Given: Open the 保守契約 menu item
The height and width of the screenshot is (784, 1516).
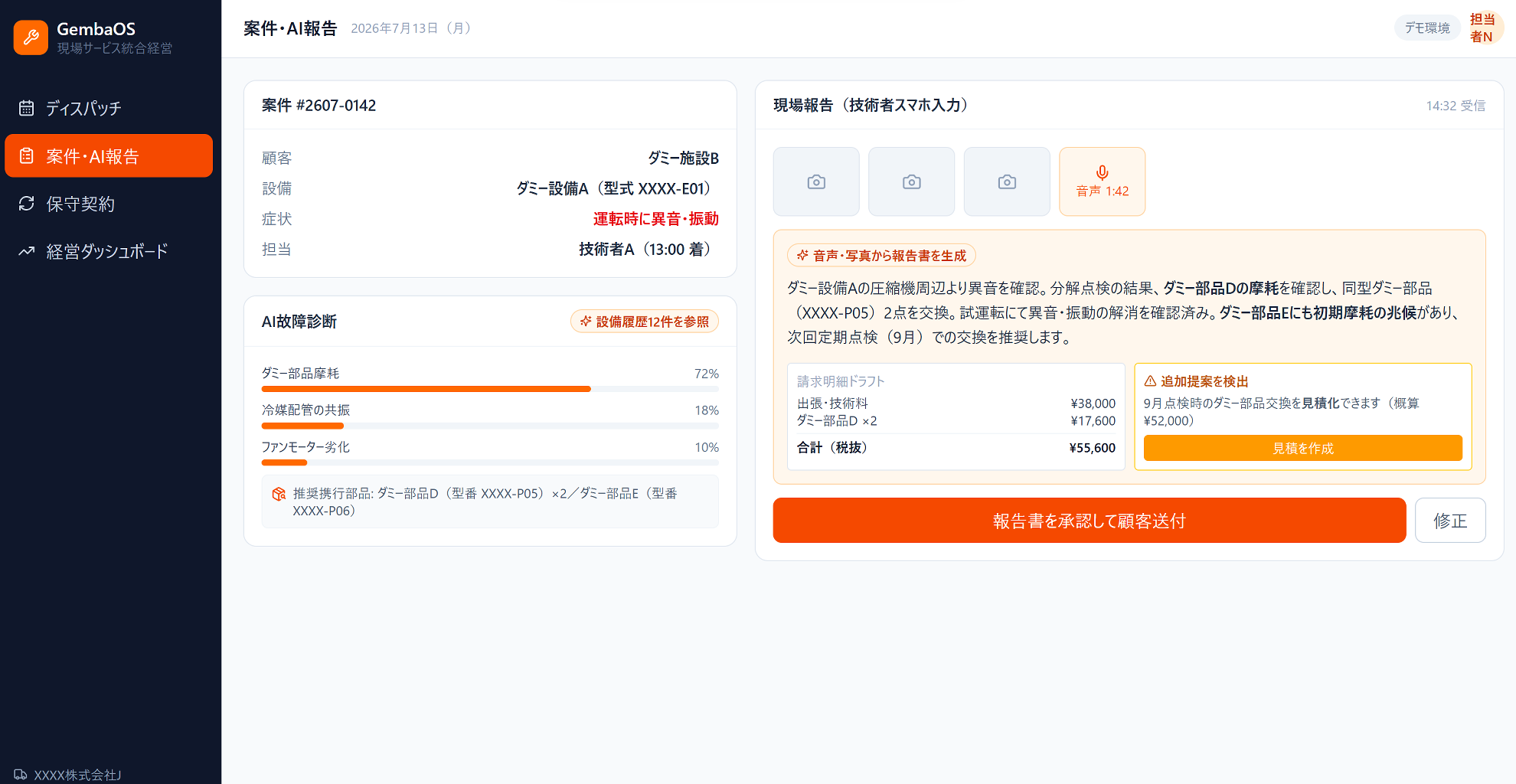Looking at the screenshot, I should pos(109,204).
